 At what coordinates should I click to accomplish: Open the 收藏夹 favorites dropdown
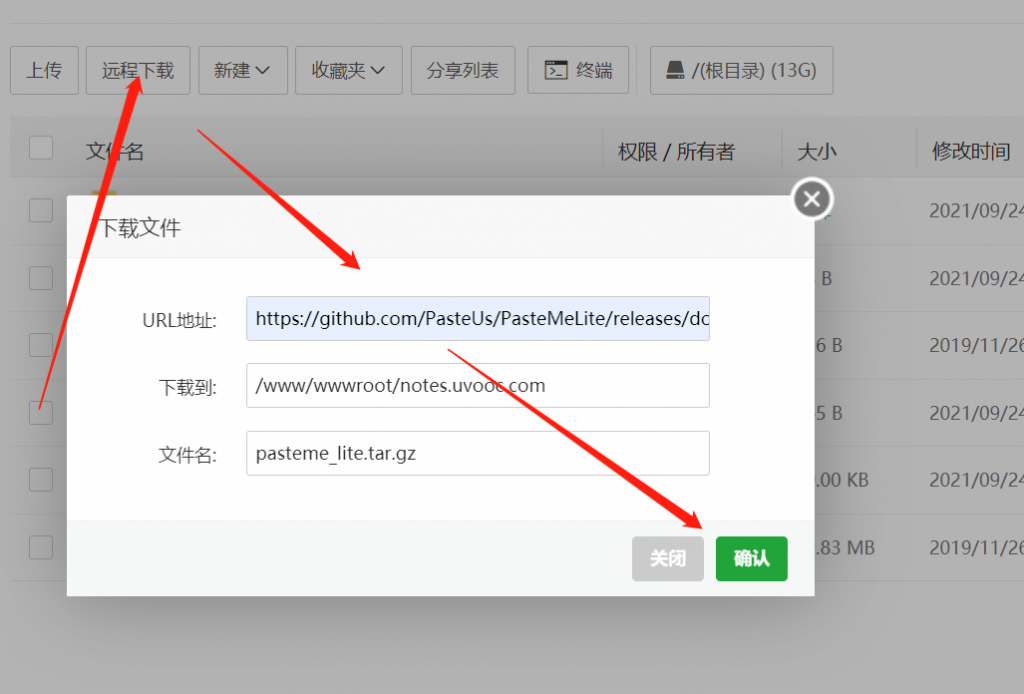point(348,70)
